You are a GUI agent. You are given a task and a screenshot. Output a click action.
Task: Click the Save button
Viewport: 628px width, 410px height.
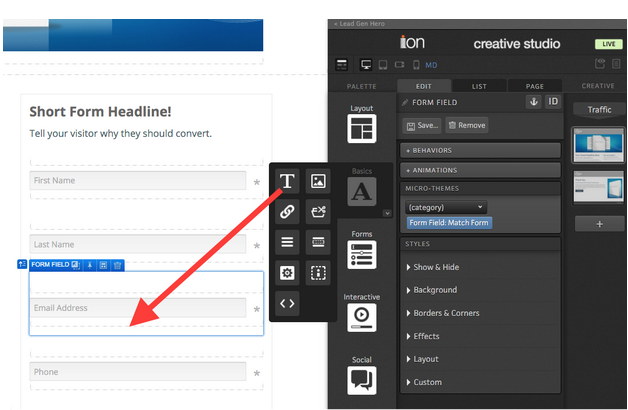(x=422, y=125)
